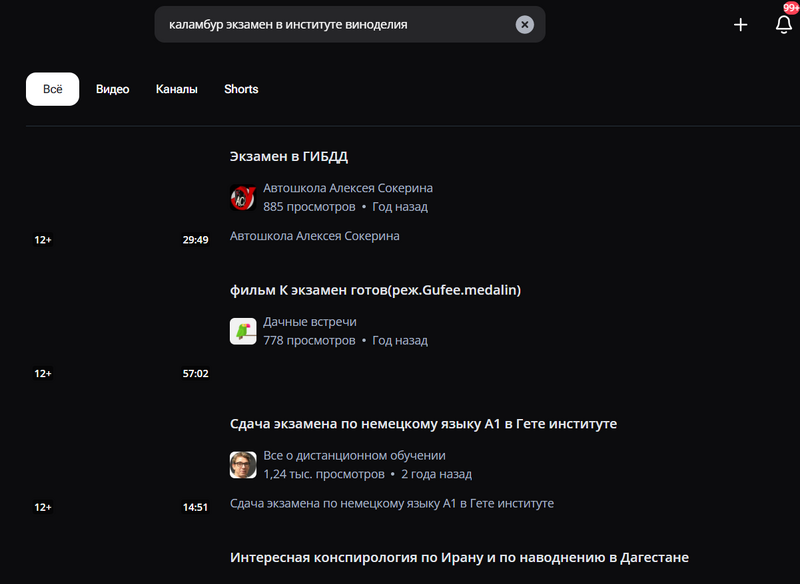Switch to the Shorts tab

coord(241,89)
